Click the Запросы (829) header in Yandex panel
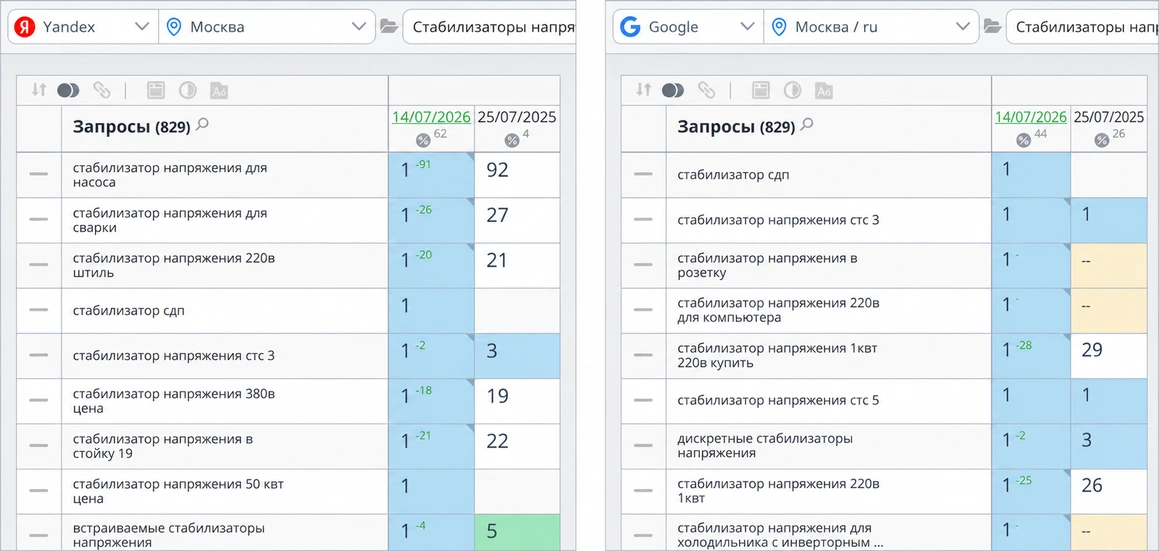This screenshot has height=551, width=1159. coord(132,127)
